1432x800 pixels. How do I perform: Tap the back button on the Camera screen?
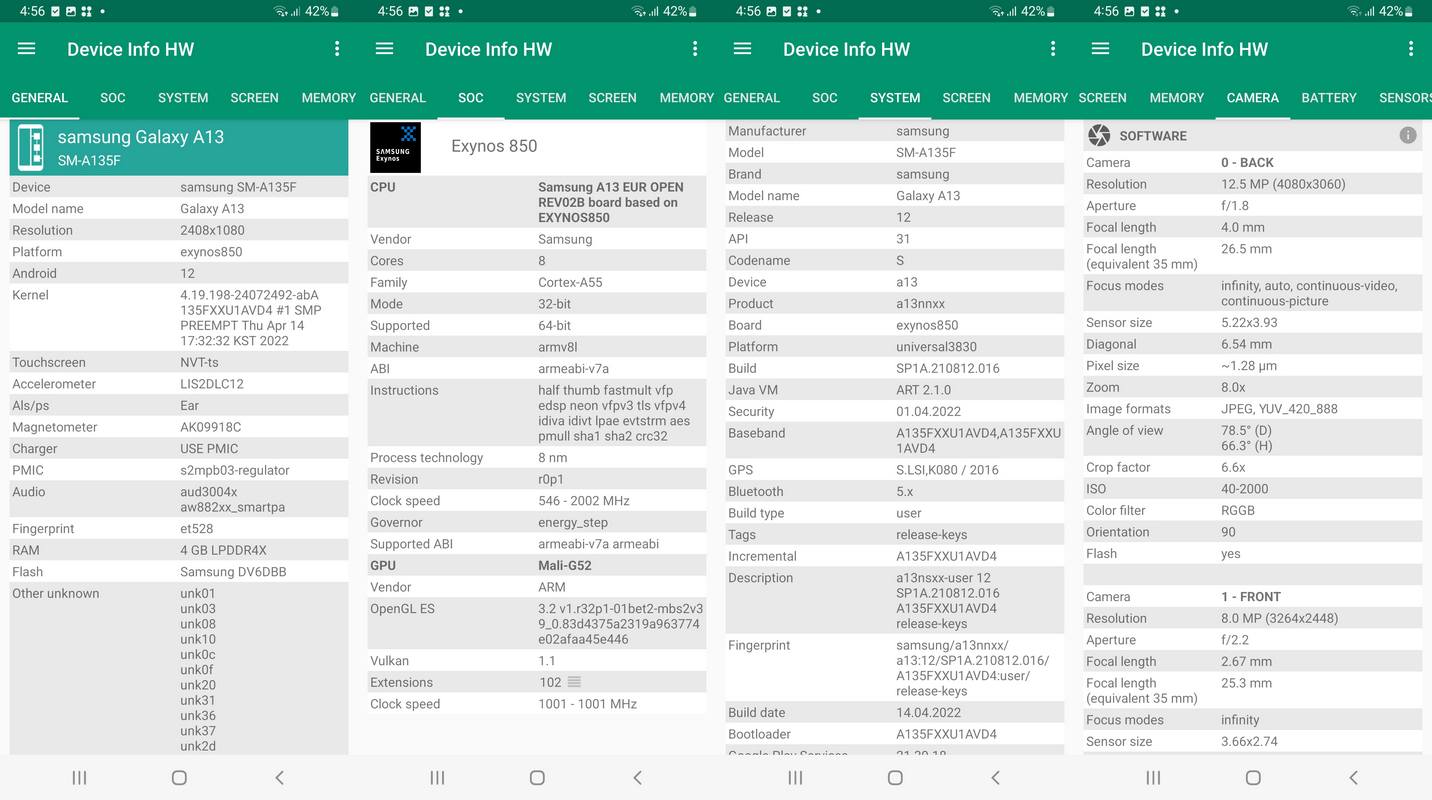pos(1353,777)
